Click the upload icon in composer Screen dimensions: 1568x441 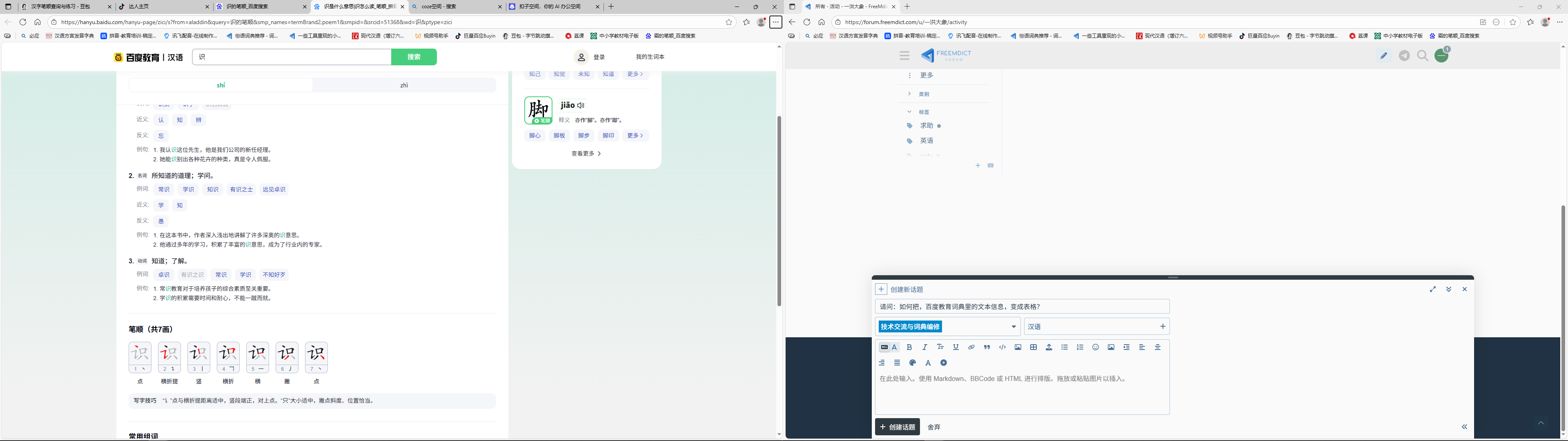click(1049, 347)
